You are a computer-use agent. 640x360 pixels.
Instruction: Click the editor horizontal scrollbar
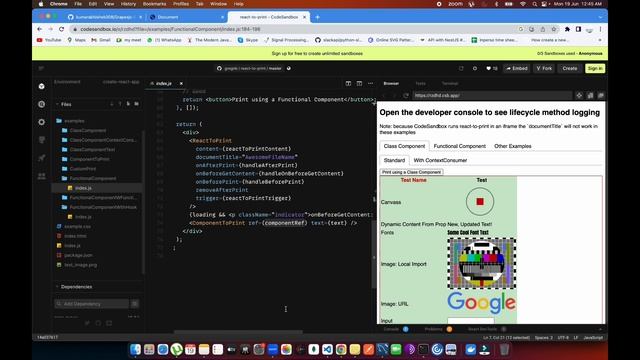point(238,332)
